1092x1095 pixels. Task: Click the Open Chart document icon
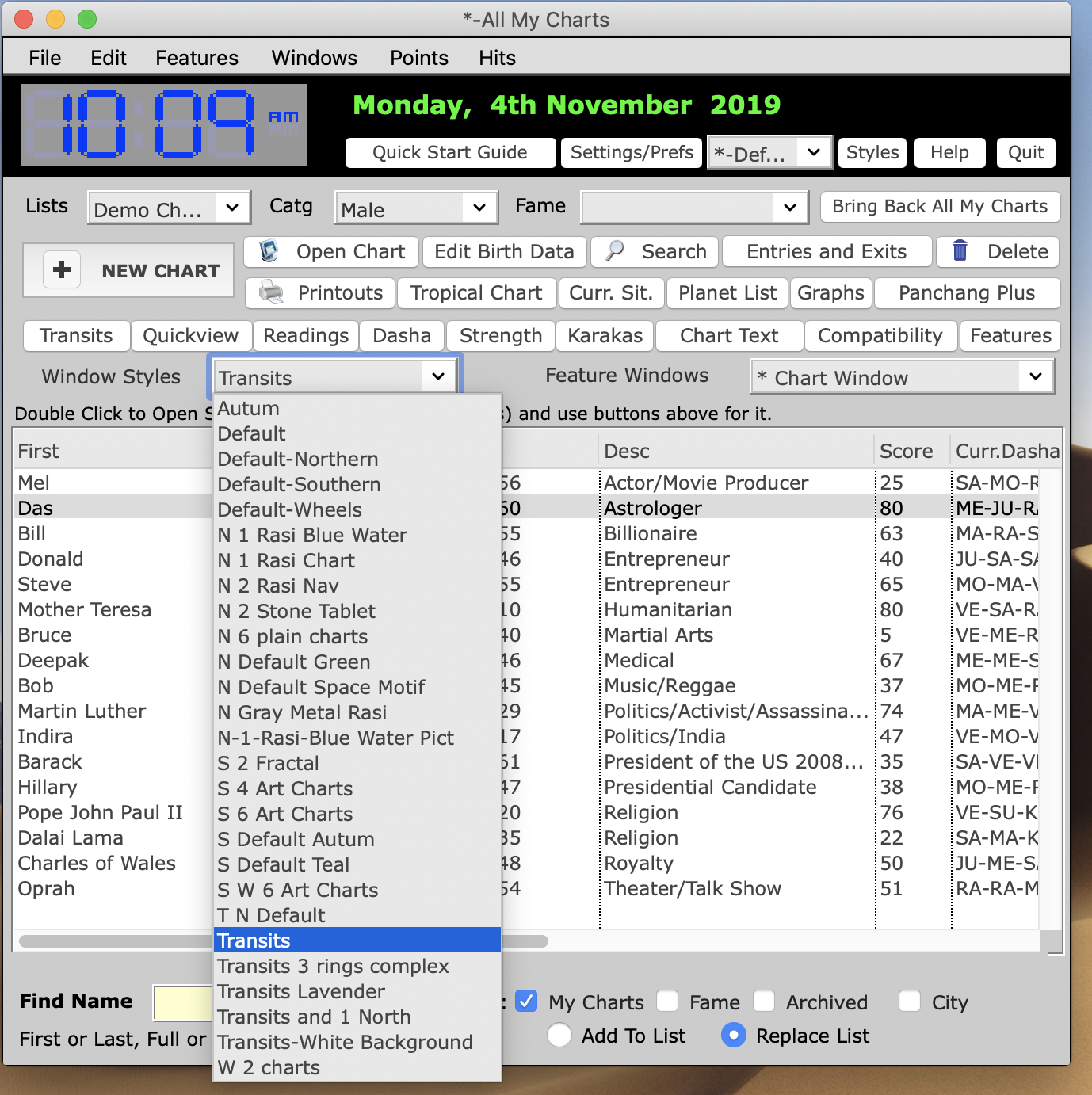pyautogui.click(x=269, y=251)
